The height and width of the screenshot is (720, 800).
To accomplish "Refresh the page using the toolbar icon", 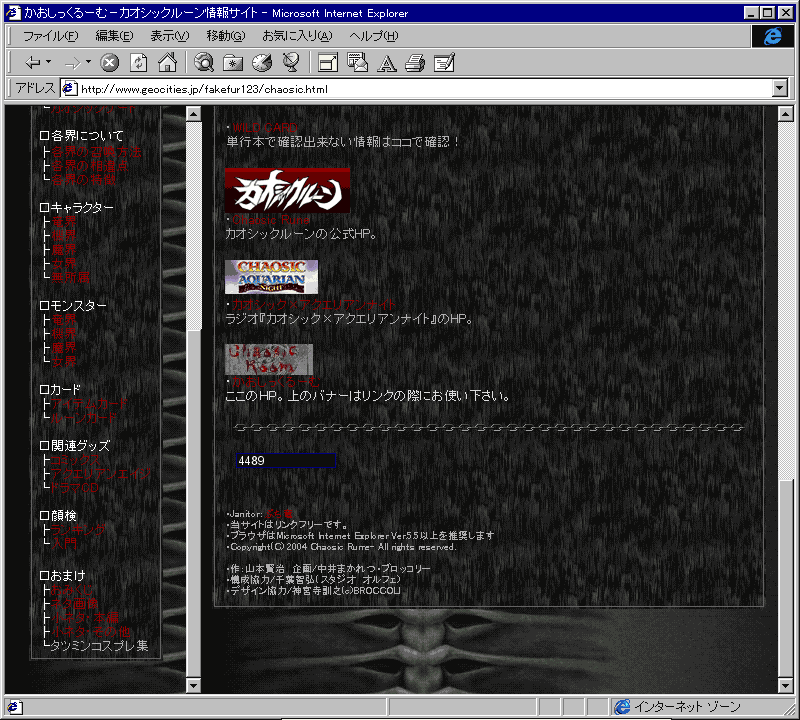I will pyautogui.click(x=138, y=63).
